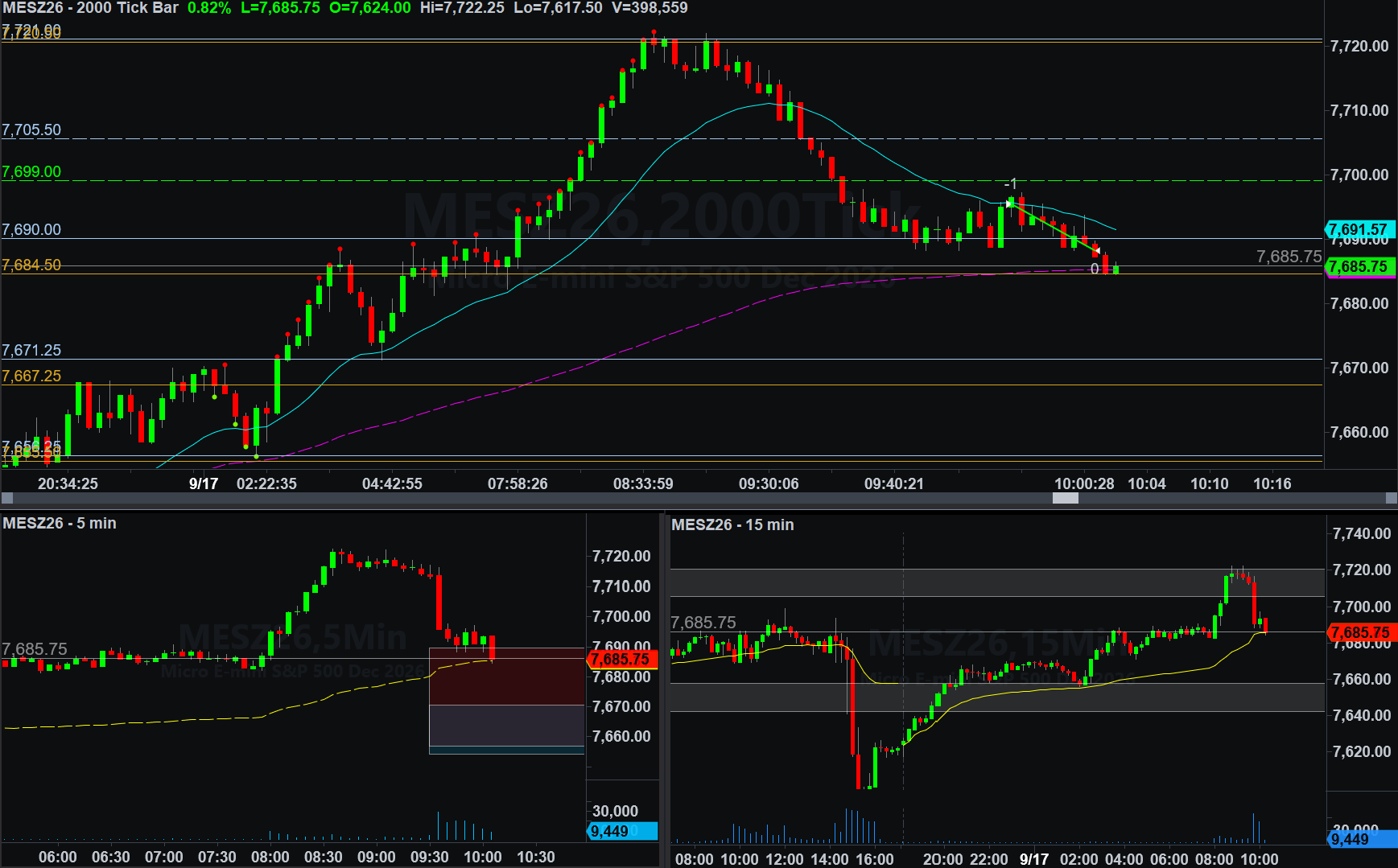Image resolution: width=1398 pixels, height=868 pixels.
Task: Select the orange 7,684.50 level label
Action: tap(31, 265)
